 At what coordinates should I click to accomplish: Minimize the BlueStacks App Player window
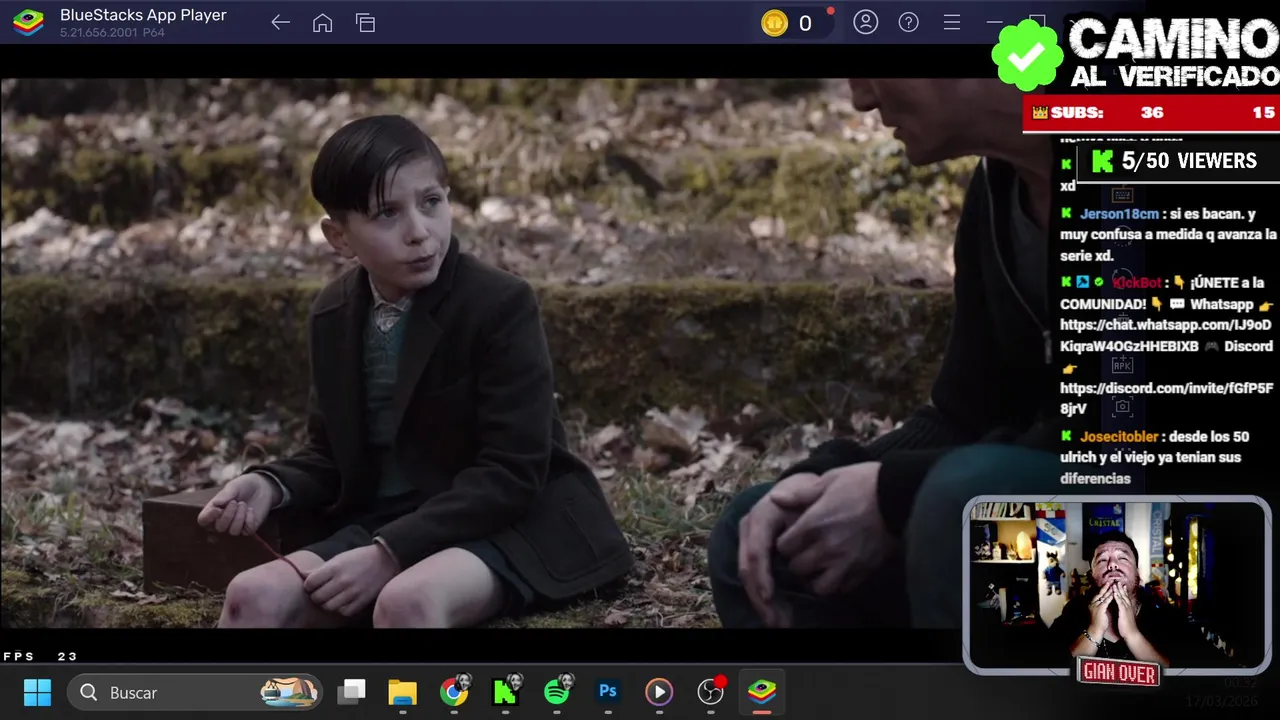[x=994, y=22]
